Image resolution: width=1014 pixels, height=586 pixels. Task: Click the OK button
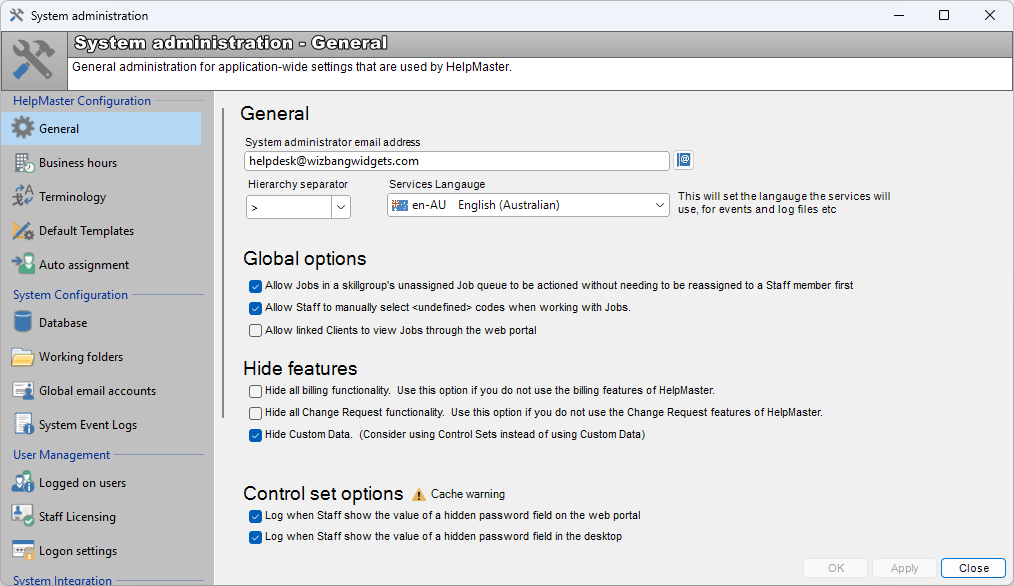coord(836,568)
